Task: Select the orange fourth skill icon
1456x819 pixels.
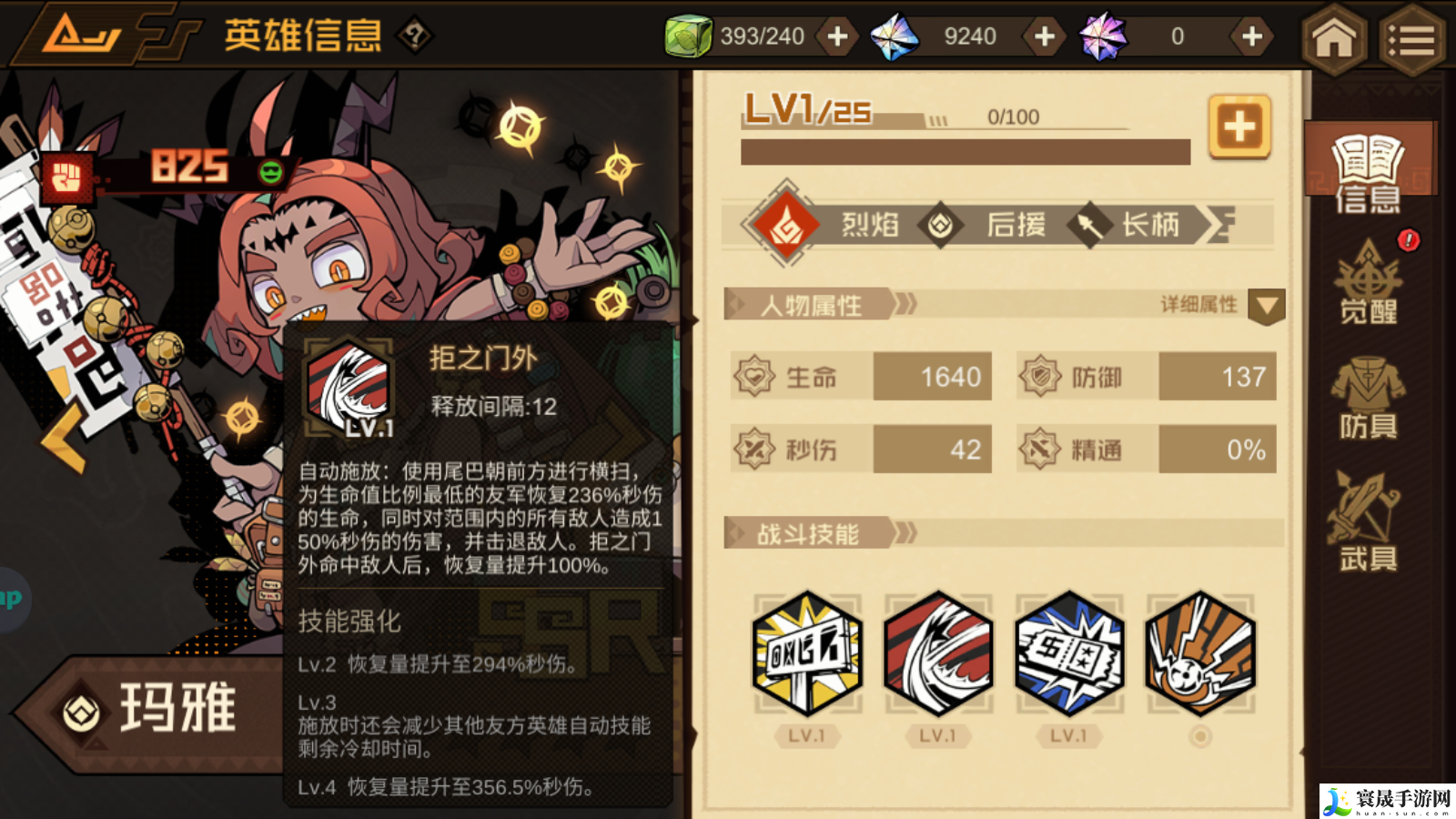Action: (x=1200, y=652)
